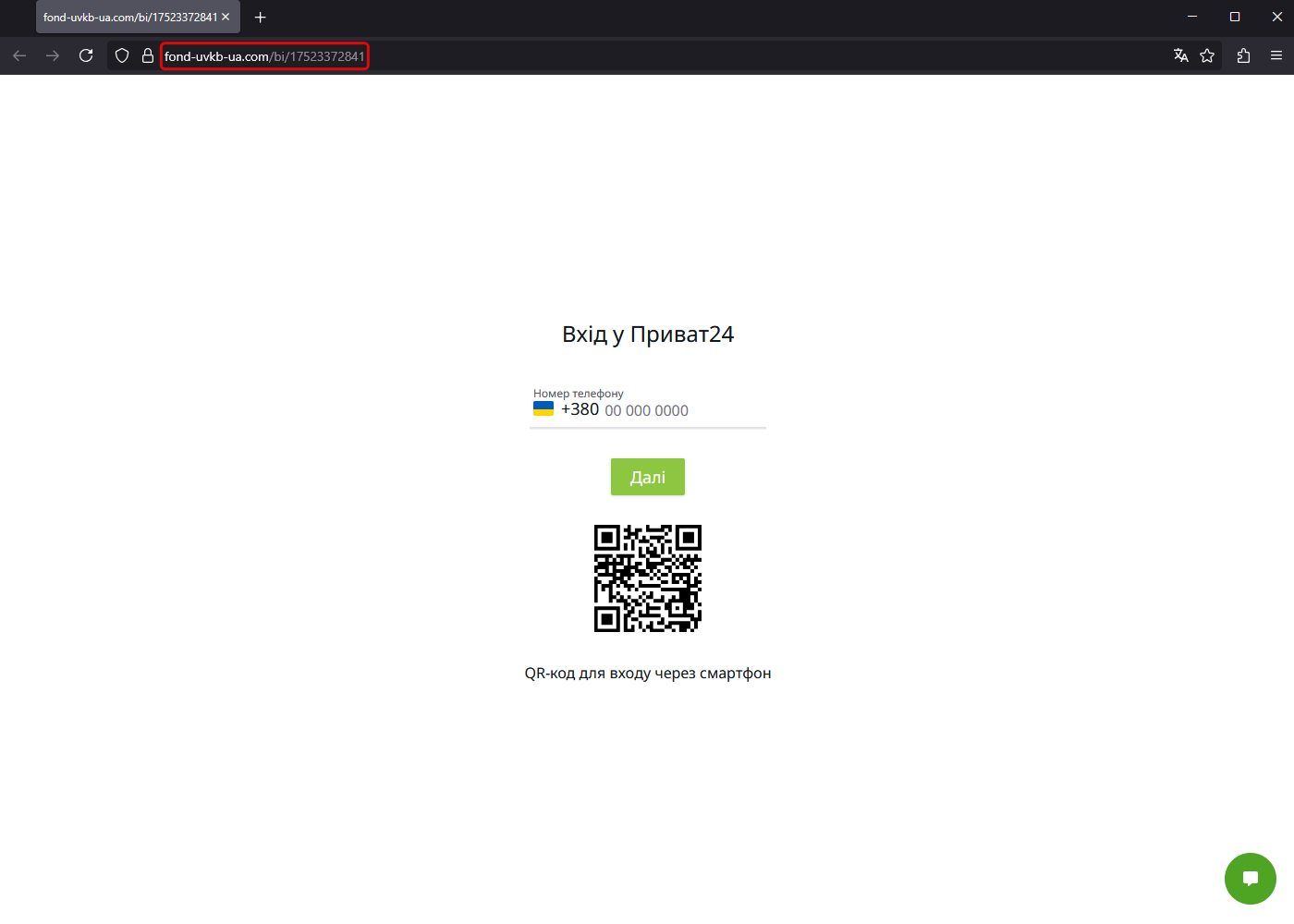Switch to the fond-uvkb-ua.com tab

pos(129,17)
